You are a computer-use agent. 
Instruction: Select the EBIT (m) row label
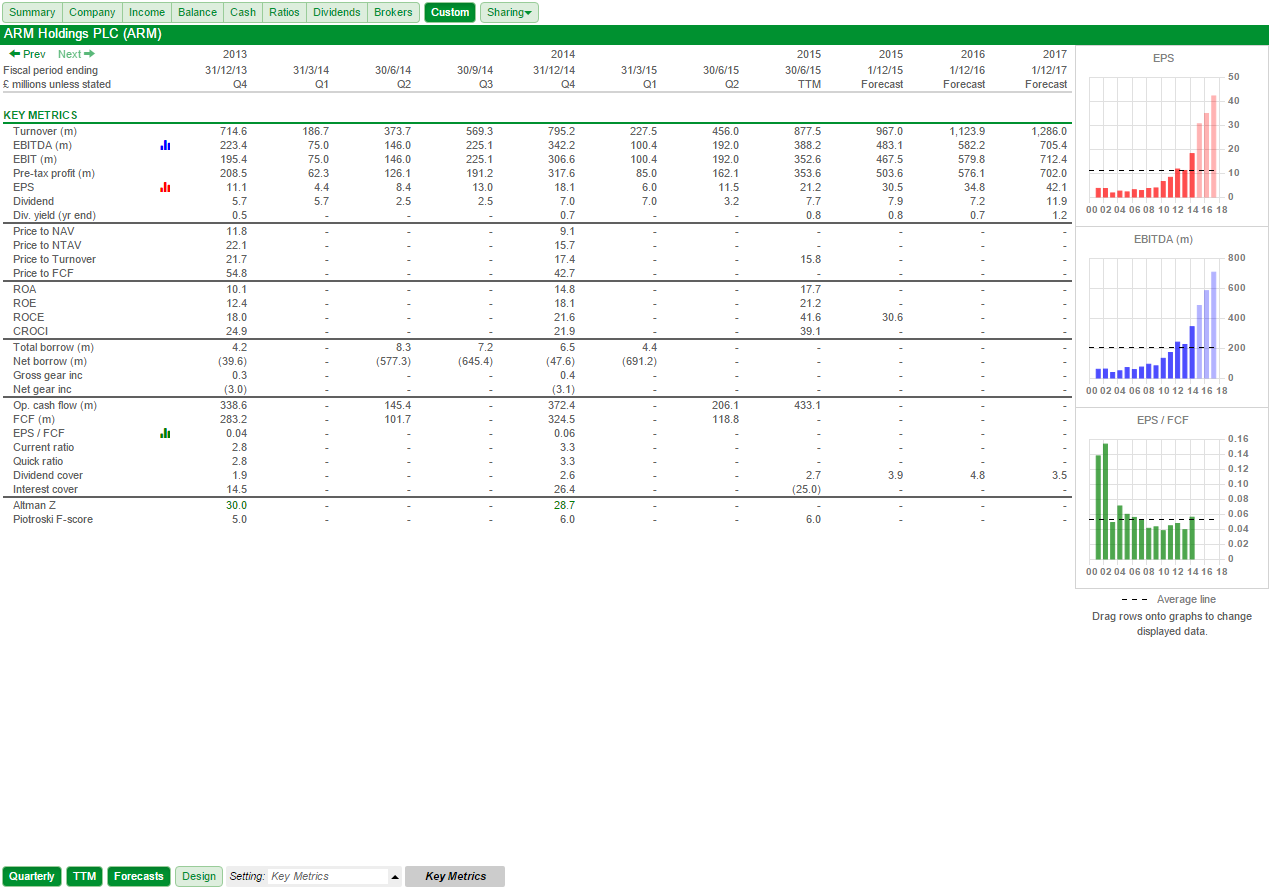tap(35, 159)
